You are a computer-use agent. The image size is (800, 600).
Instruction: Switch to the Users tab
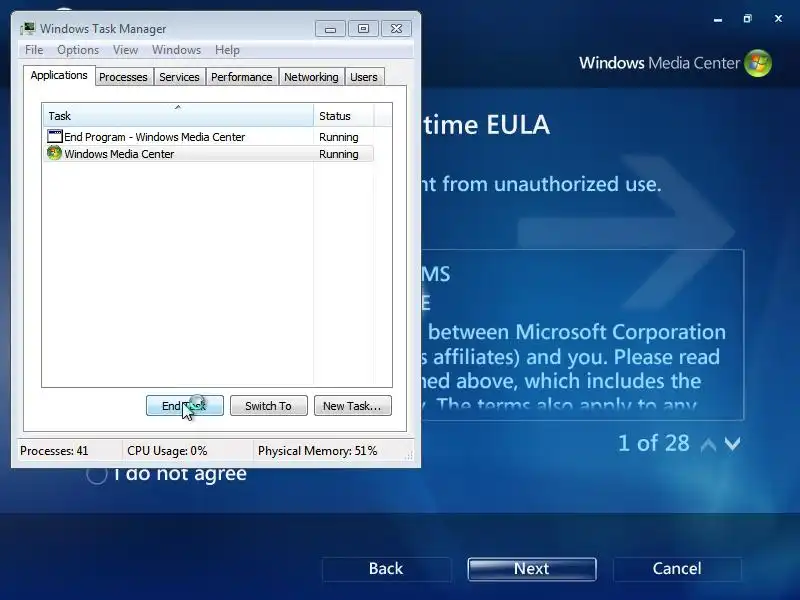click(364, 77)
